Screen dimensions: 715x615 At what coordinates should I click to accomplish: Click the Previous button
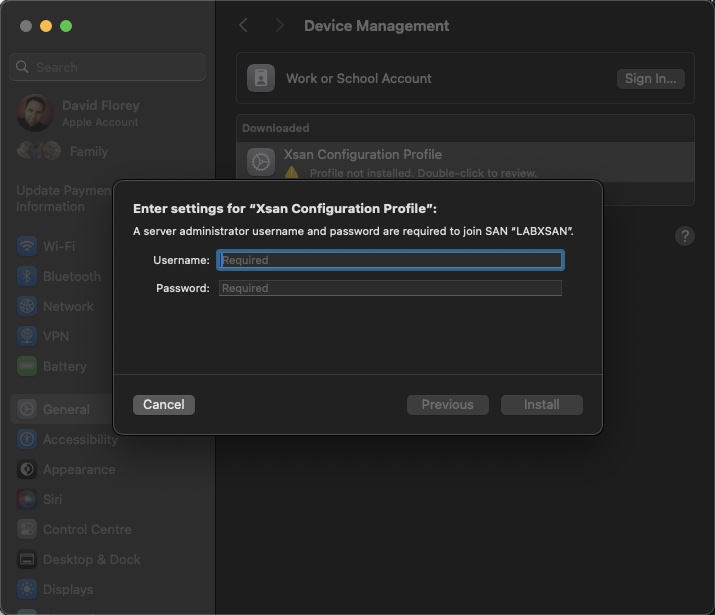pos(447,405)
